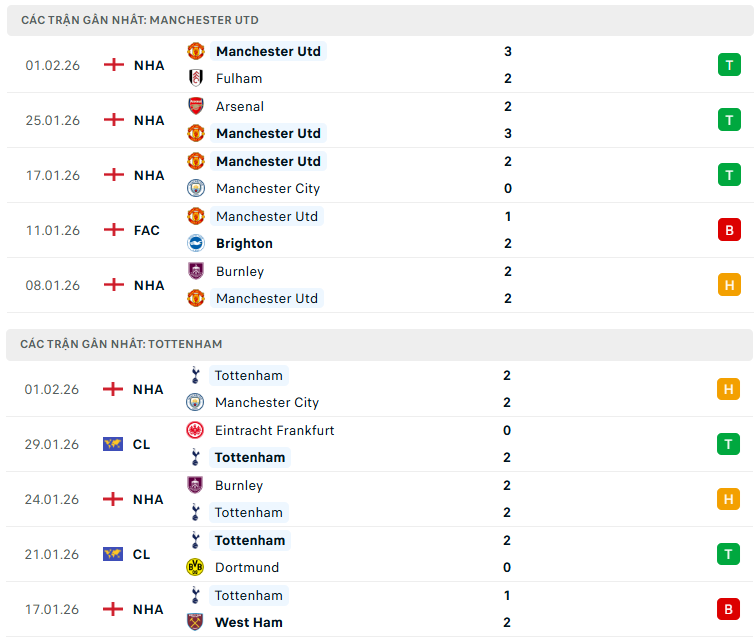Image resolution: width=756 pixels, height=641 pixels.
Task: Click the Fulham club crest
Action: point(195,78)
